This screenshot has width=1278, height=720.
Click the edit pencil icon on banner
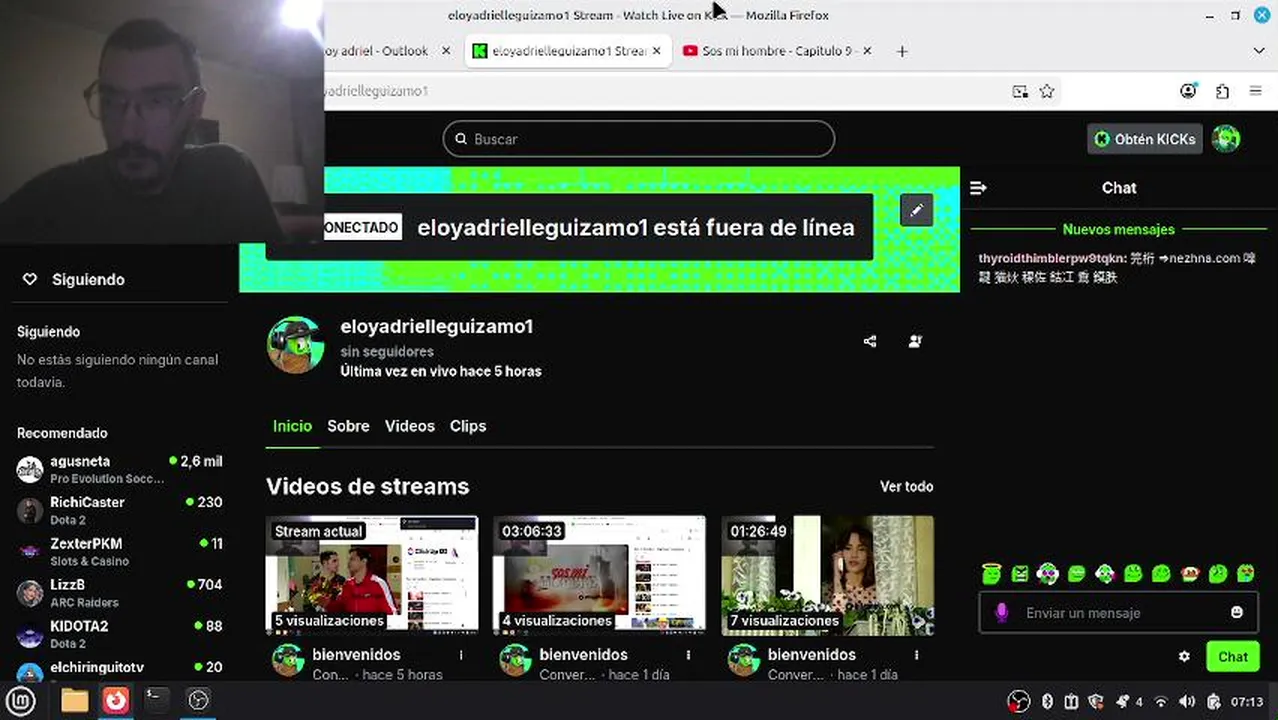point(917,210)
